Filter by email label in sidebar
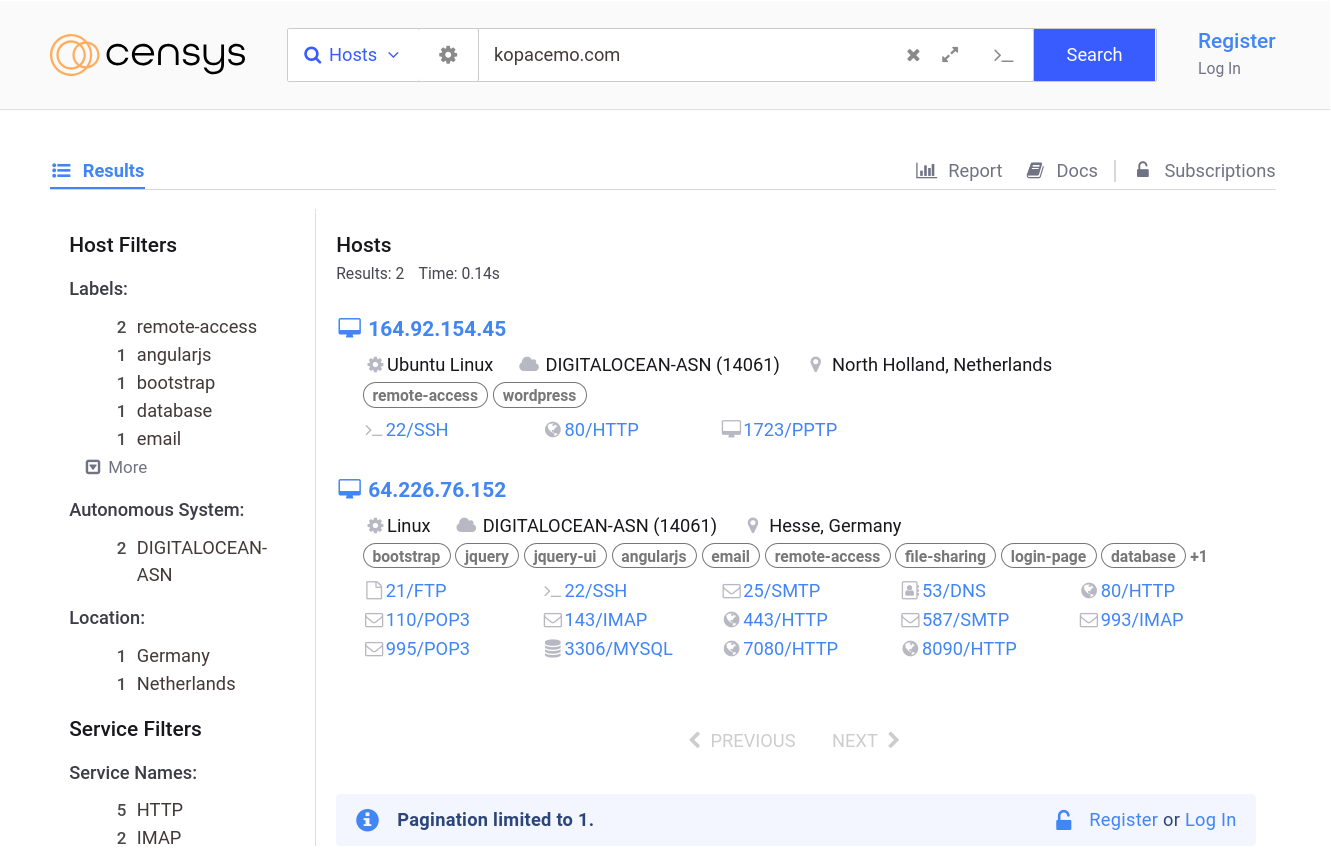 [x=159, y=439]
